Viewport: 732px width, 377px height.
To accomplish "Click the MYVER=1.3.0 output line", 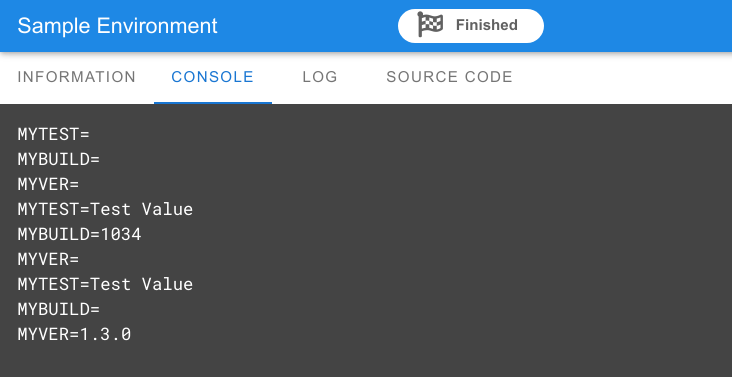I will [74, 335].
